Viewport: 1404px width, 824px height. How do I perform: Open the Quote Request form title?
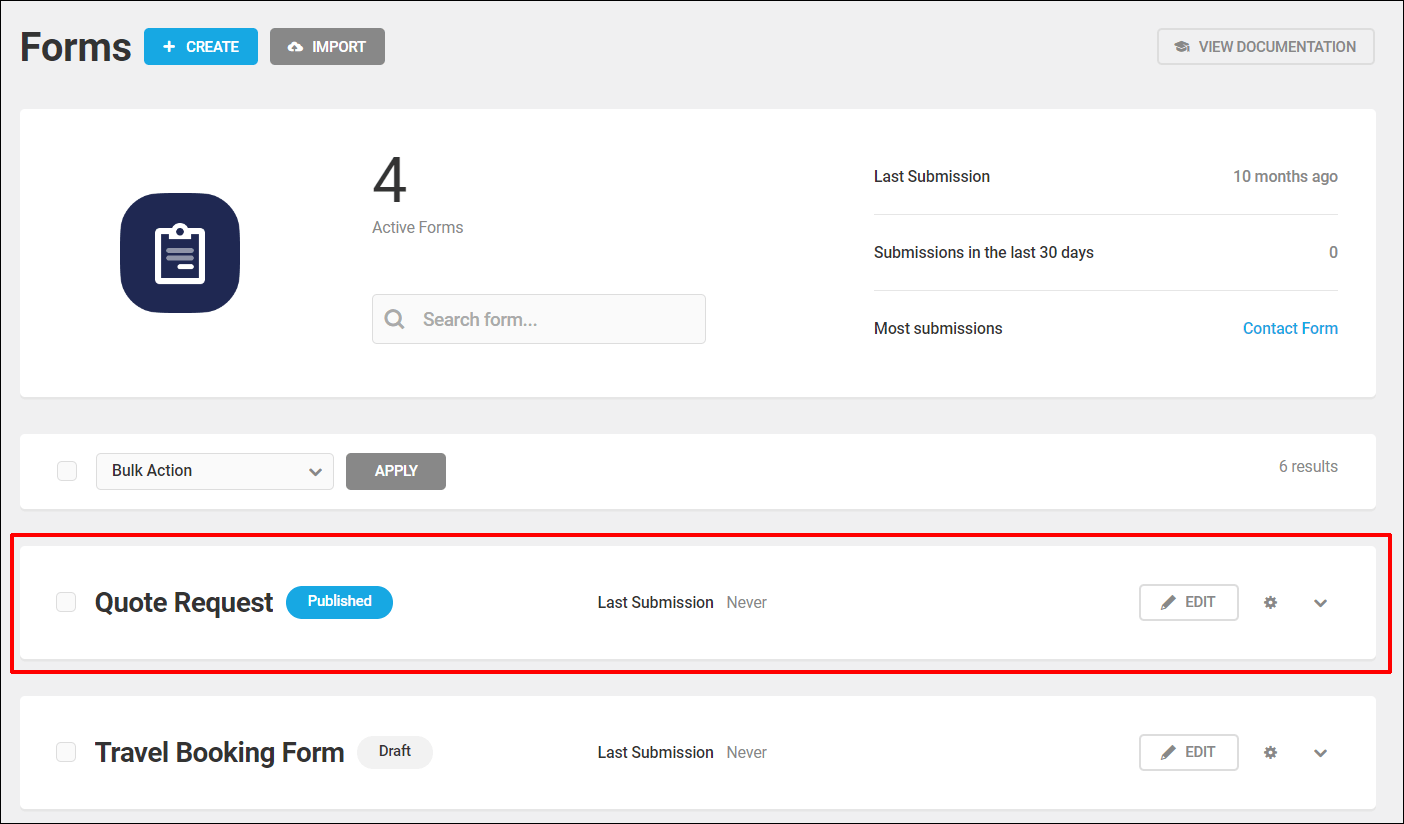point(184,603)
